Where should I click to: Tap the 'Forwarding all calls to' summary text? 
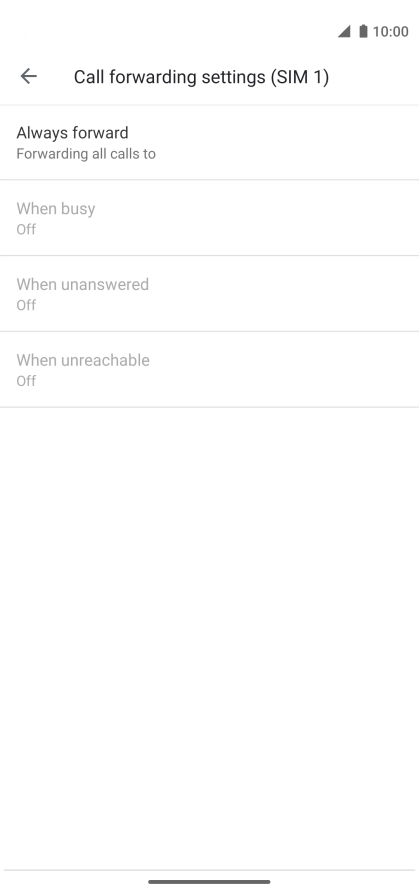tap(86, 154)
